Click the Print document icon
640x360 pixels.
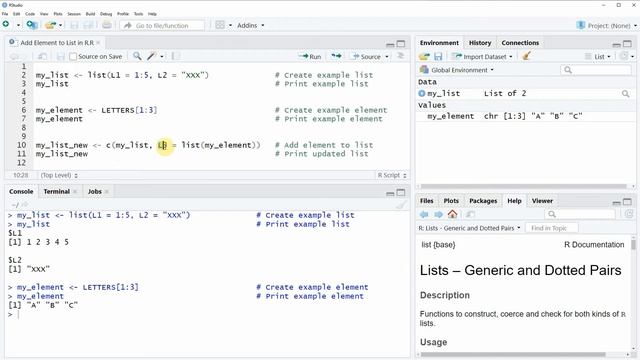click(x=107, y=25)
